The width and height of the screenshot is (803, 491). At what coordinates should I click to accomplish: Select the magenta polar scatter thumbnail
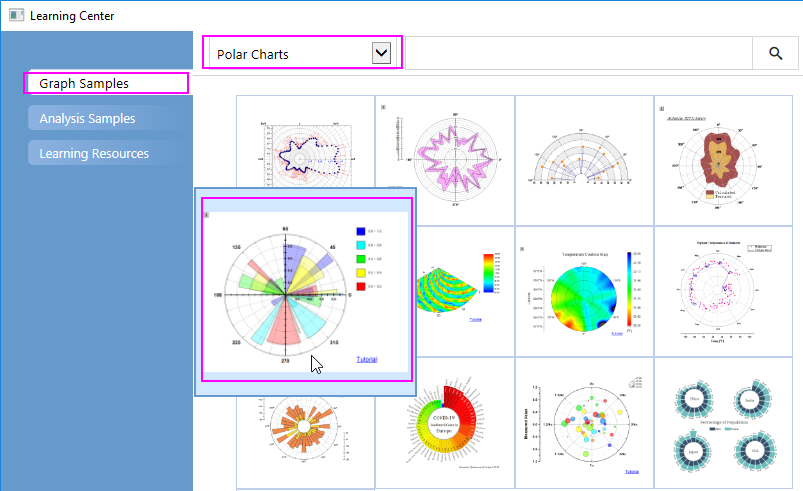pyautogui.click(x=723, y=290)
